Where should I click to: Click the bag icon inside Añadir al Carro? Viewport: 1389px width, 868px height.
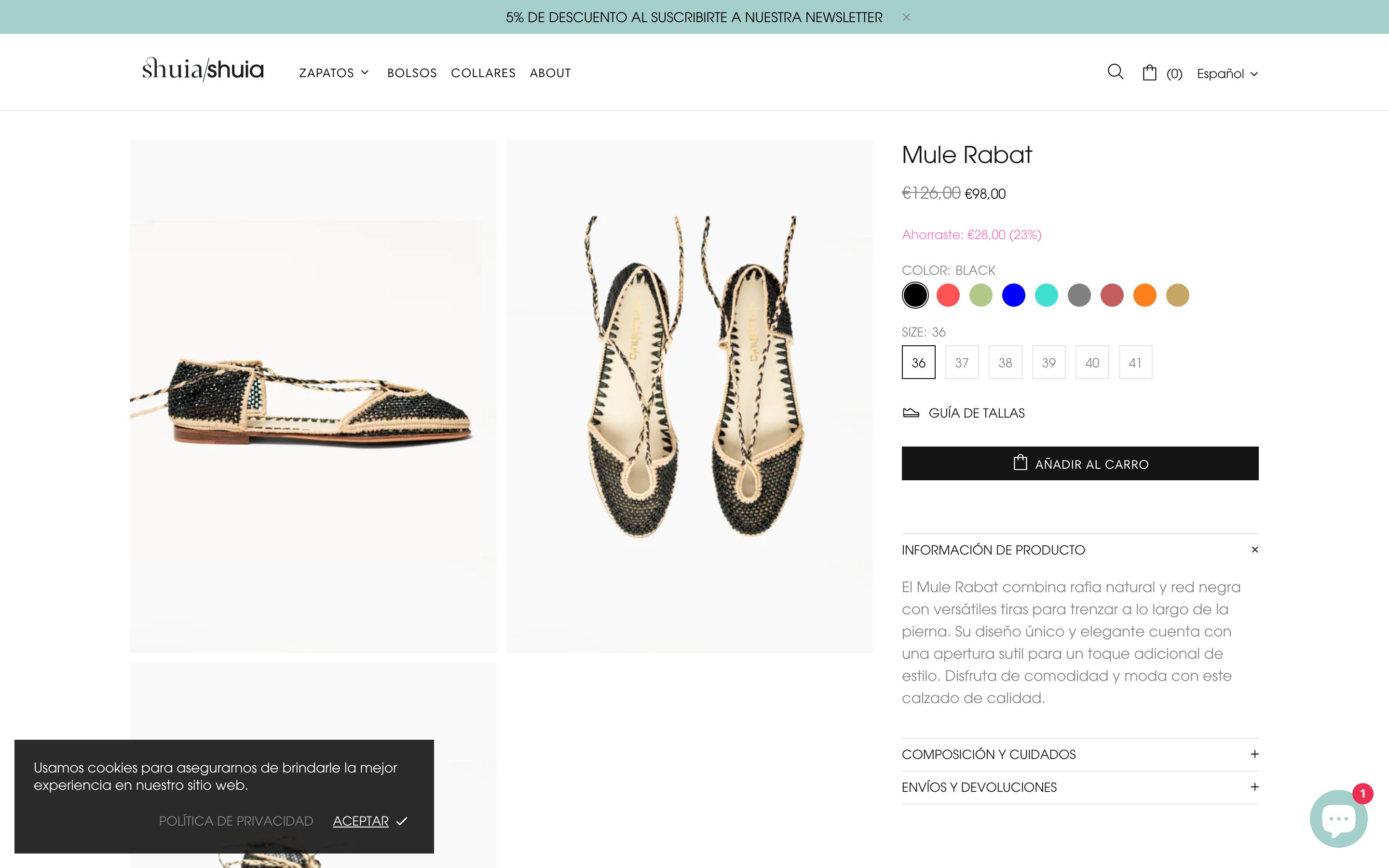tap(1021, 463)
